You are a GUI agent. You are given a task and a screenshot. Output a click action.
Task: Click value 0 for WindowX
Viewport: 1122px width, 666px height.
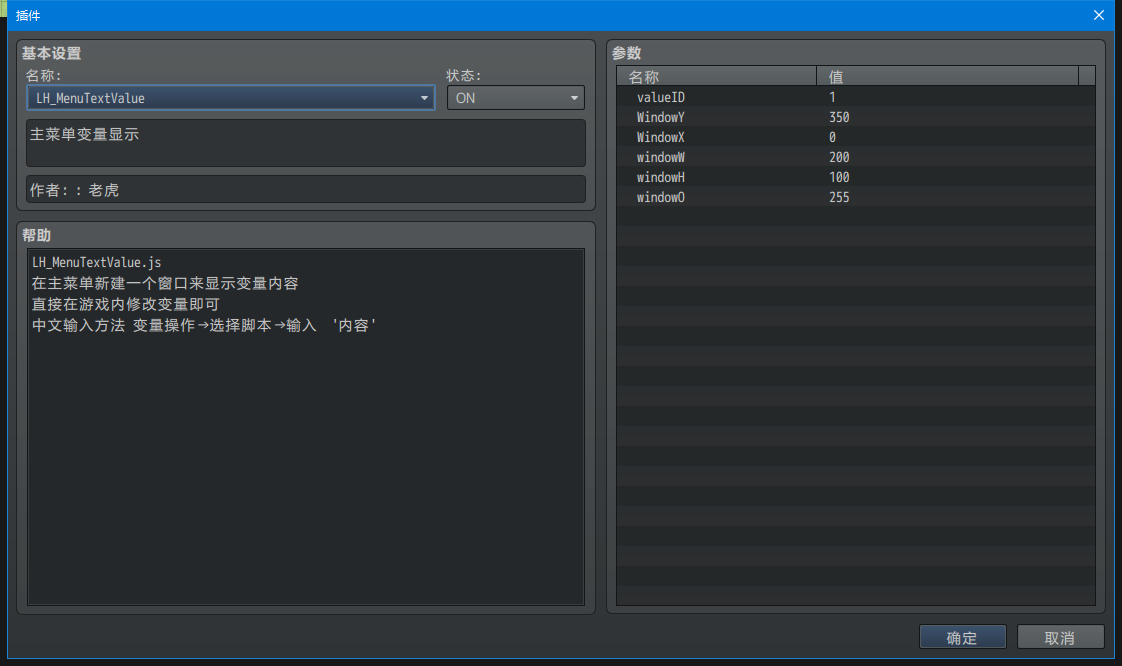[x=832, y=137]
